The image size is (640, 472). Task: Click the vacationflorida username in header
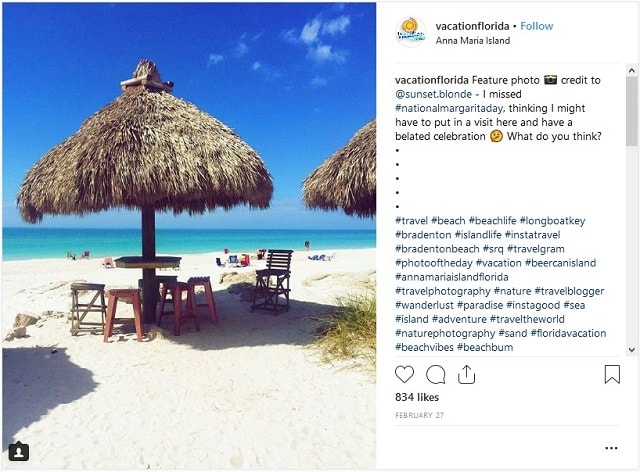[x=472, y=26]
